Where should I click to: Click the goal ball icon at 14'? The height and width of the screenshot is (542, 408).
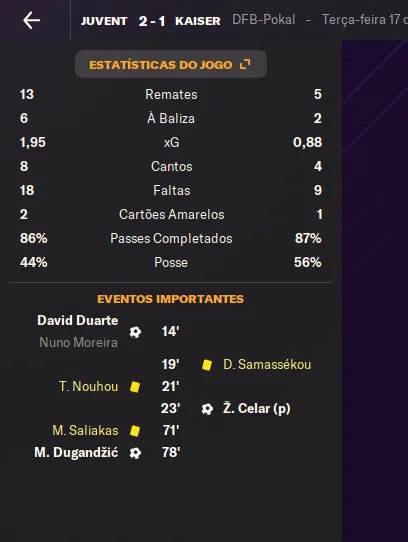coord(135,332)
